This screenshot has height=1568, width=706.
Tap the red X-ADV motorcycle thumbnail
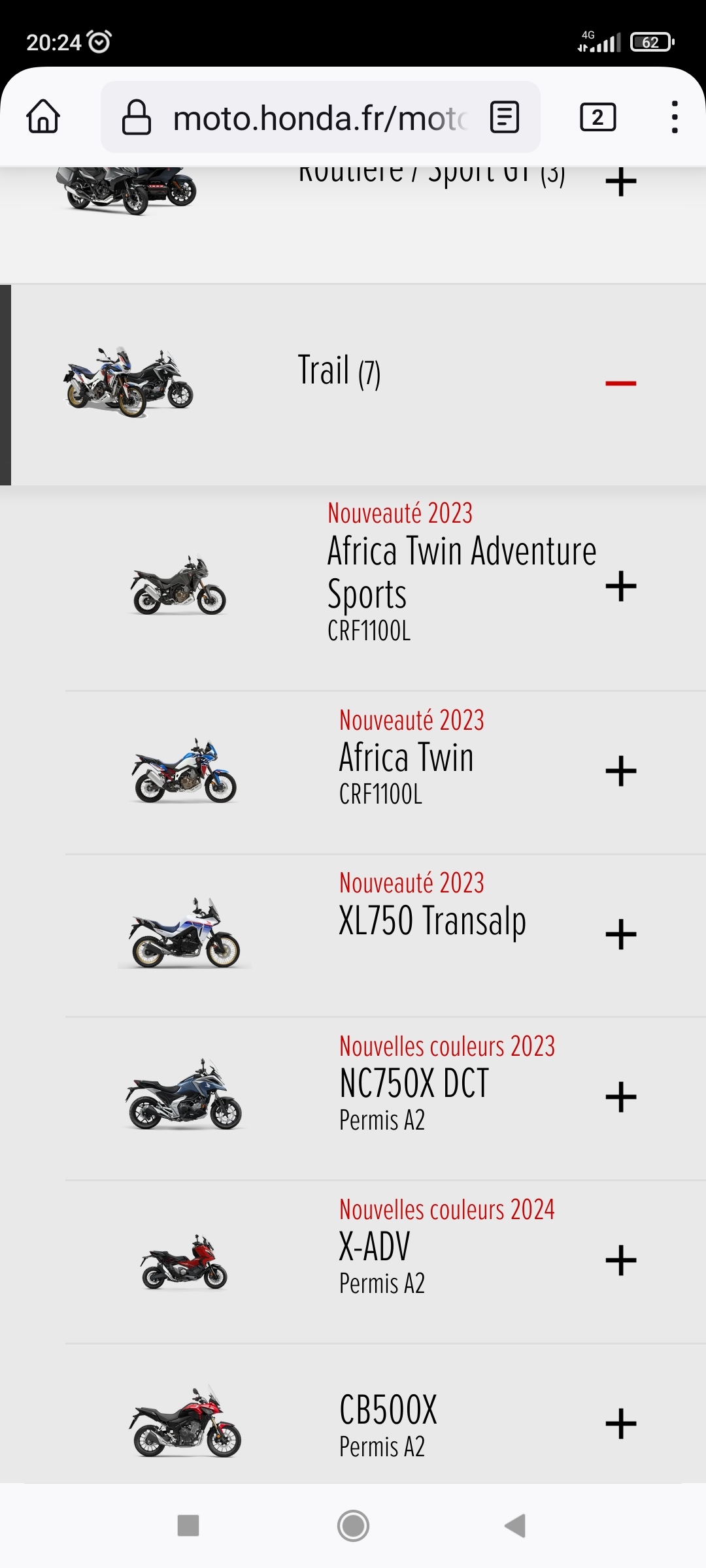point(184,1261)
